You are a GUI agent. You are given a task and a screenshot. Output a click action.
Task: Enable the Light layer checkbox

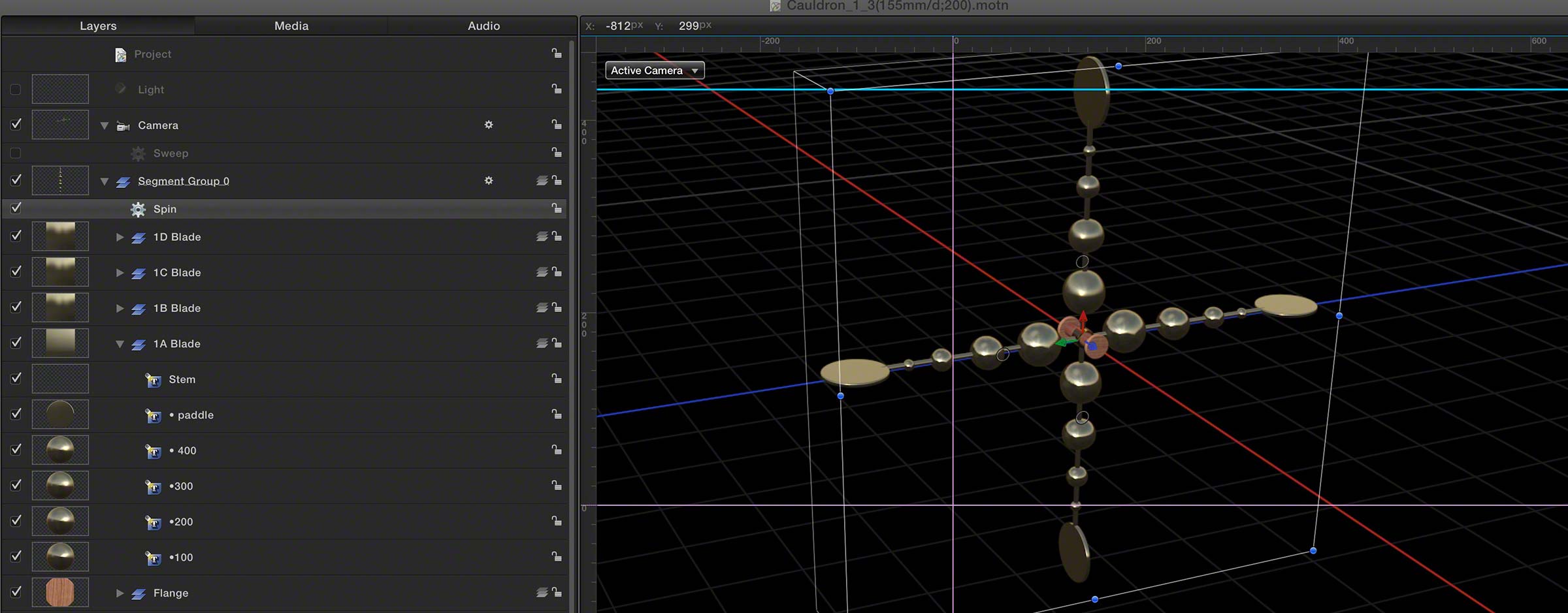pos(16,89)
